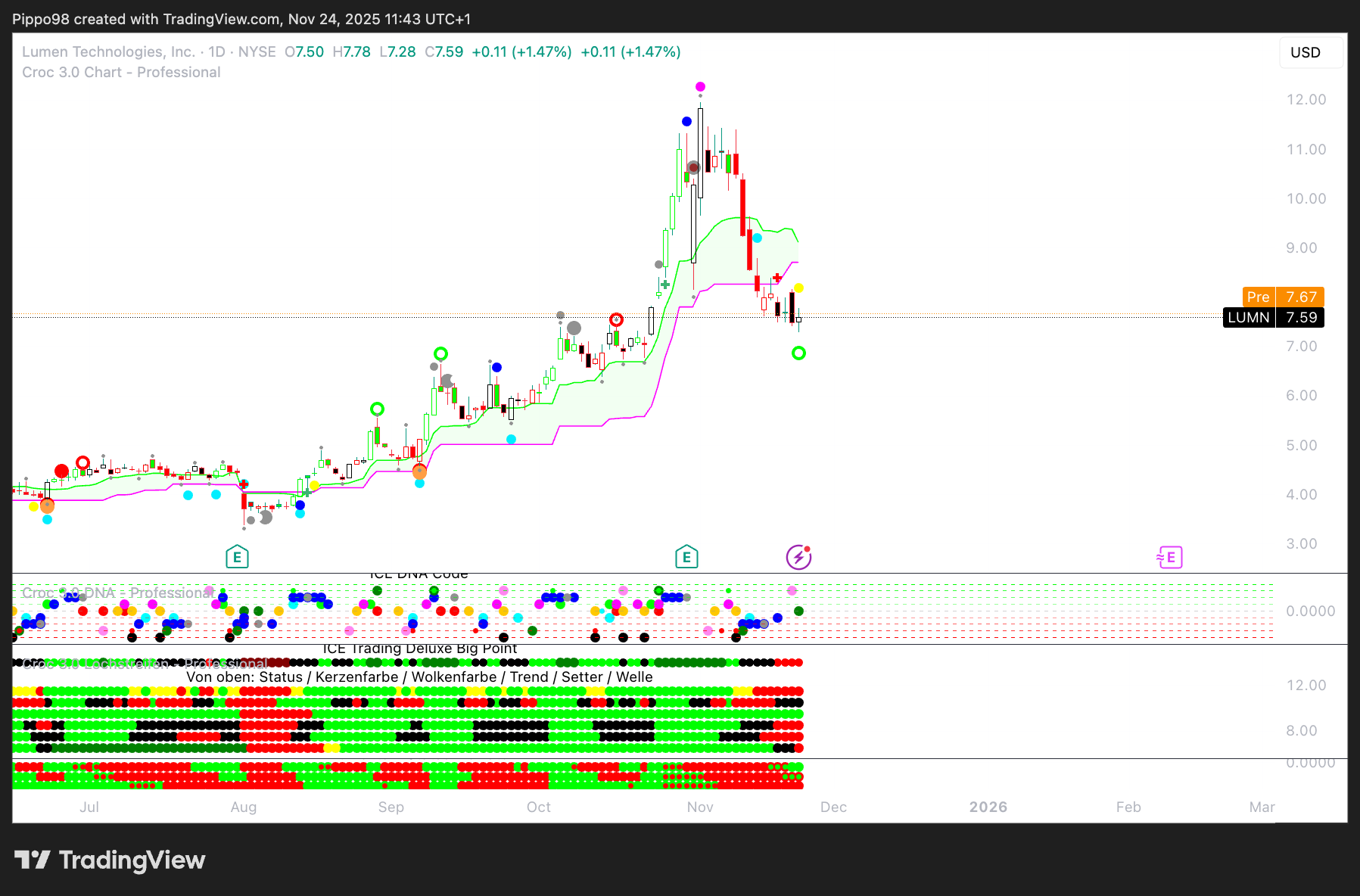Click the blue dot left of the peak candle

pyautogui.click(x=686, y=122)
